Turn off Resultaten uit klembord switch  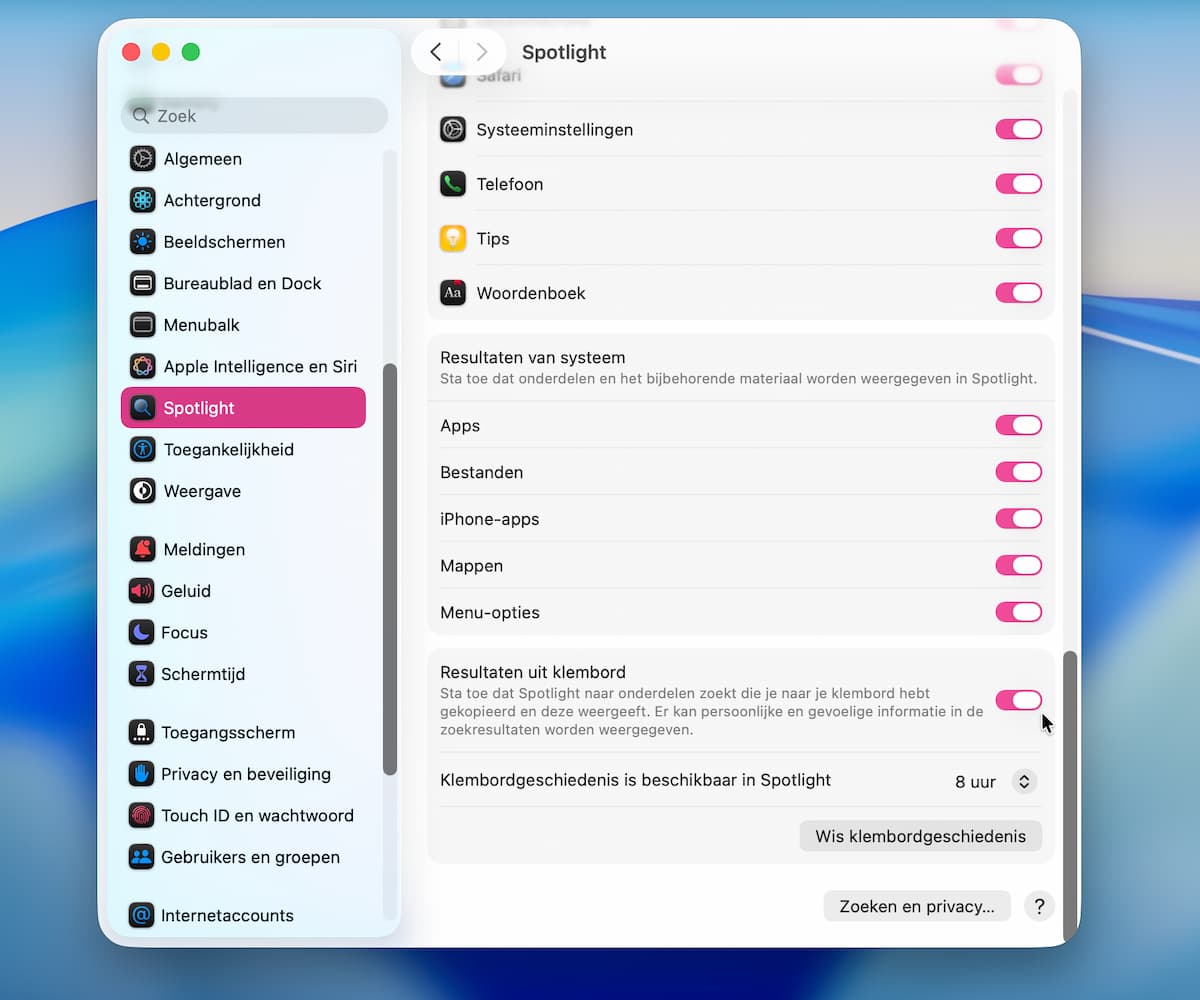(1018, 700)
